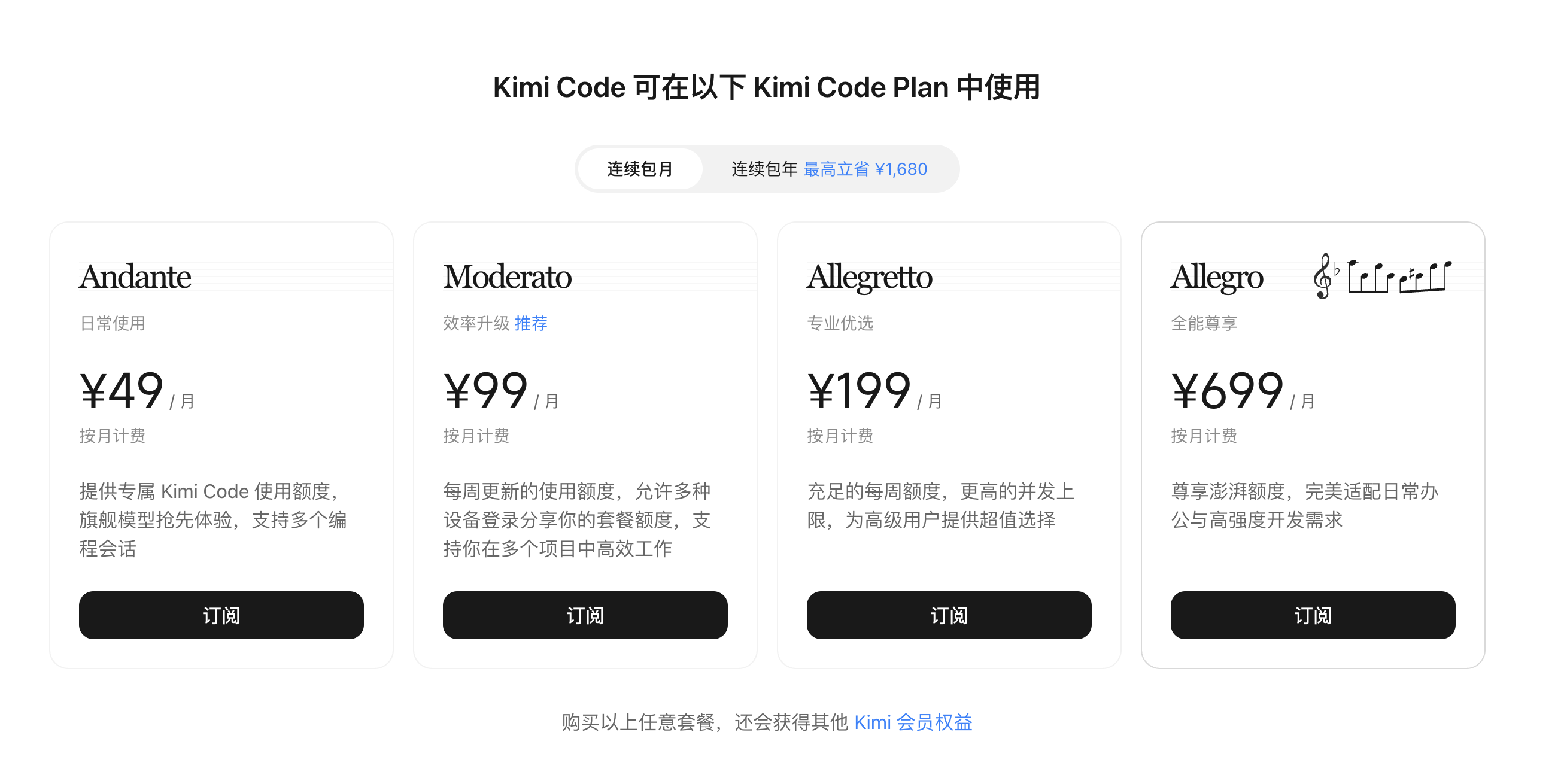The image size is (1561, 784).
Task: Subscribe to the Andante plan
Action: pyautogui.click(x=221, y=615)
